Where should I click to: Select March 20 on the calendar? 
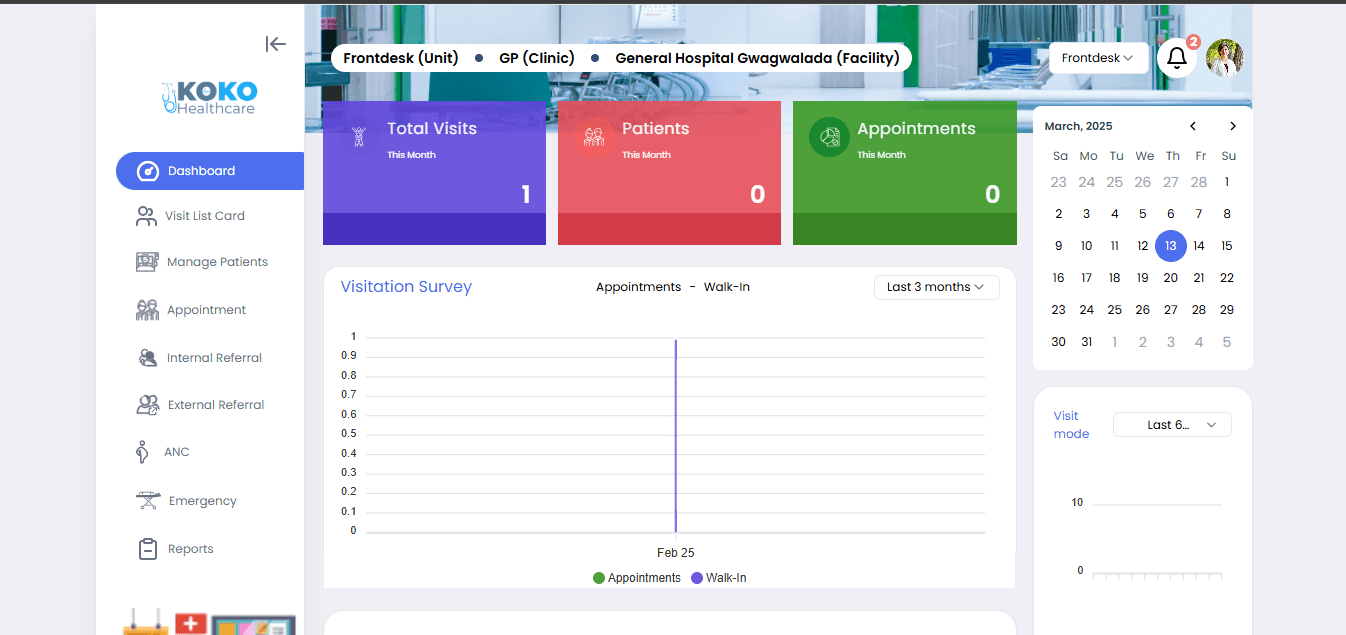click(x=1171, y=278)
